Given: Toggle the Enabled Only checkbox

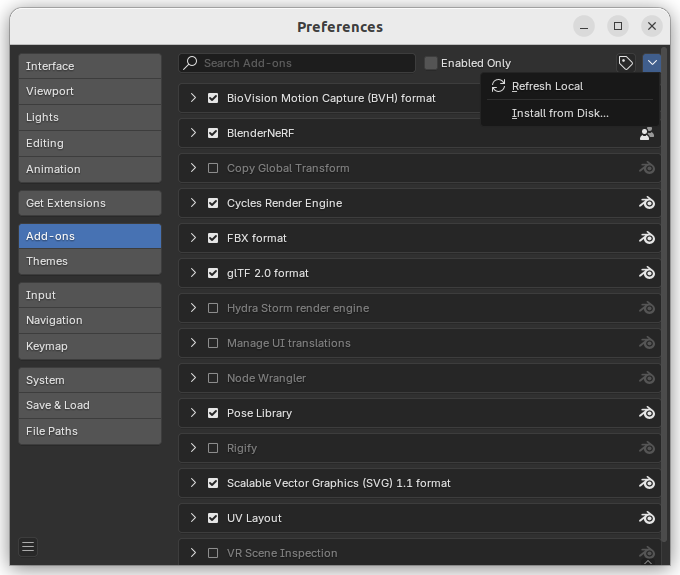Looking at the screenshot, I should [x=430, y=63].
